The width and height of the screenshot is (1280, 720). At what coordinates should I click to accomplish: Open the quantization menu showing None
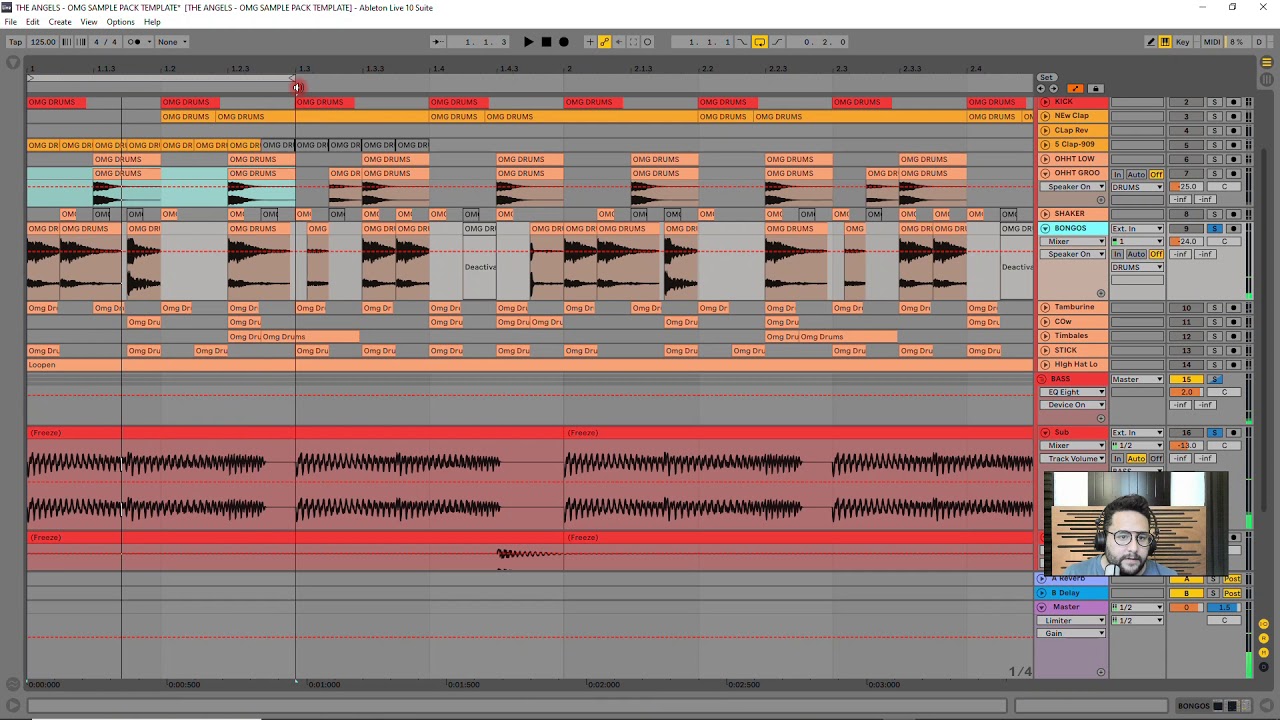172,42
